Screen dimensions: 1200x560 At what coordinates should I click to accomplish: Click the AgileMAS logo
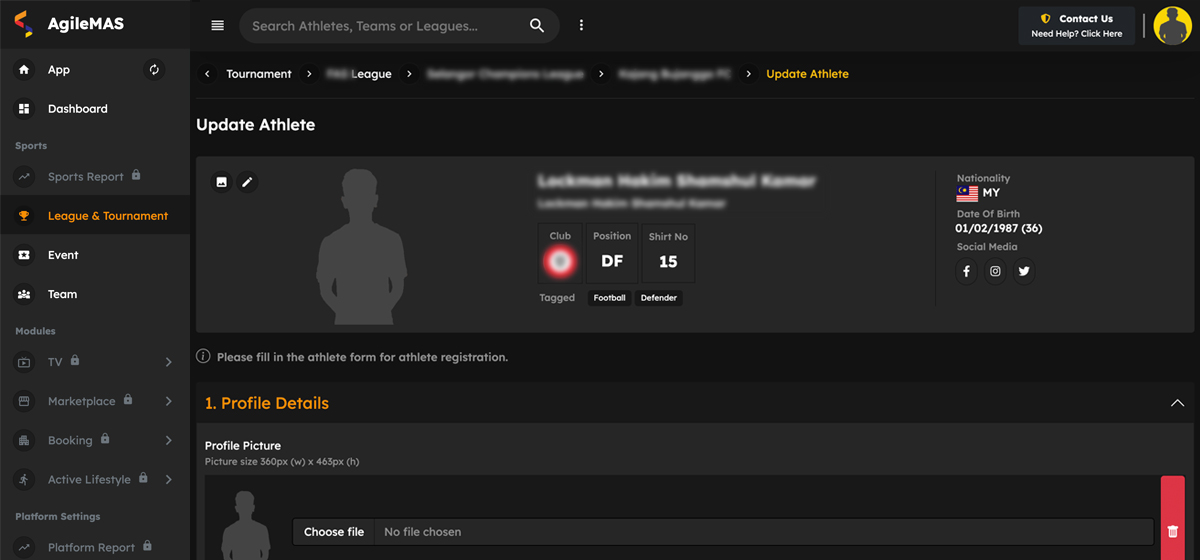point(68,24)
